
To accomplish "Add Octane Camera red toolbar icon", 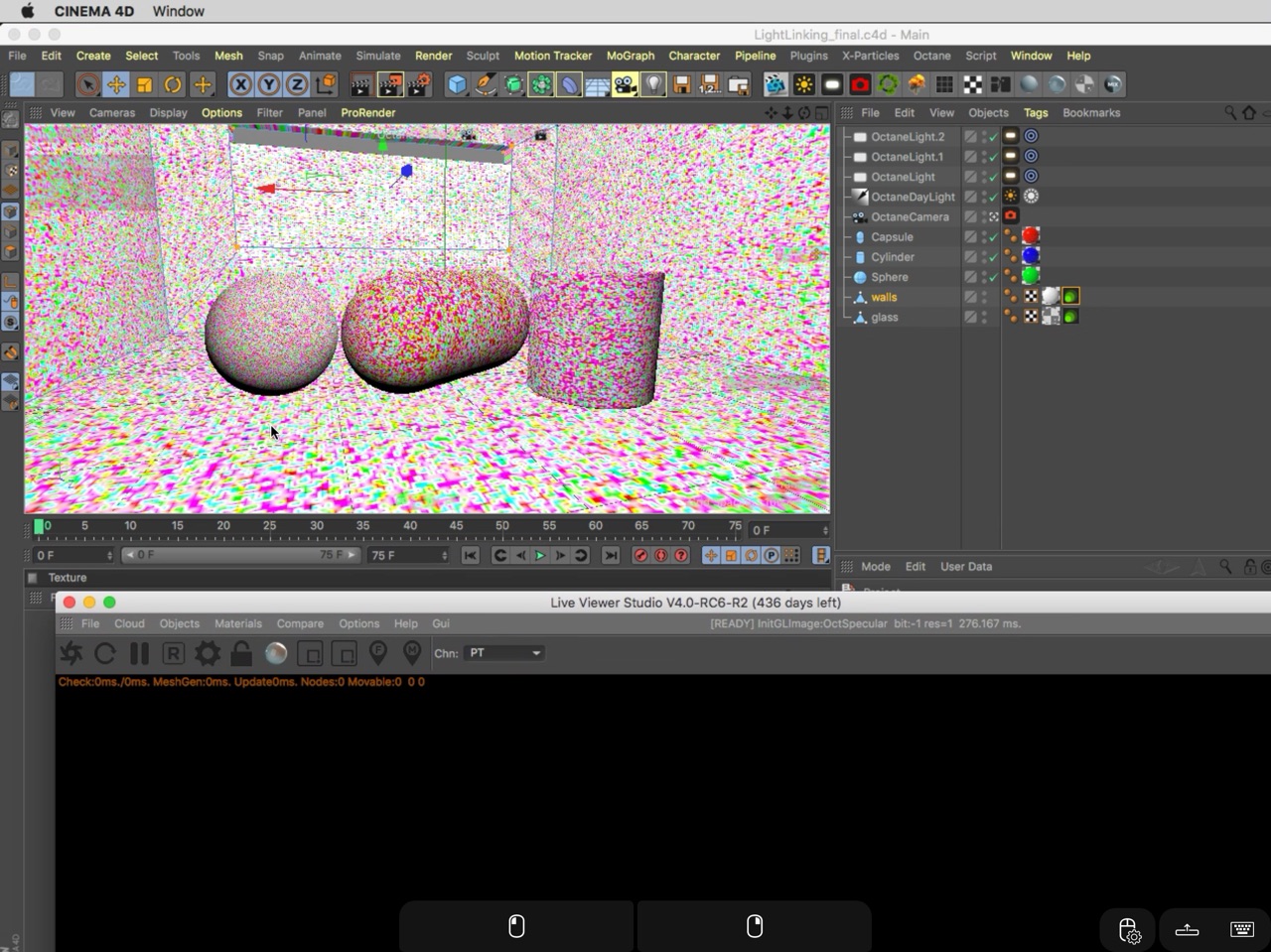I will coord(860,85).
